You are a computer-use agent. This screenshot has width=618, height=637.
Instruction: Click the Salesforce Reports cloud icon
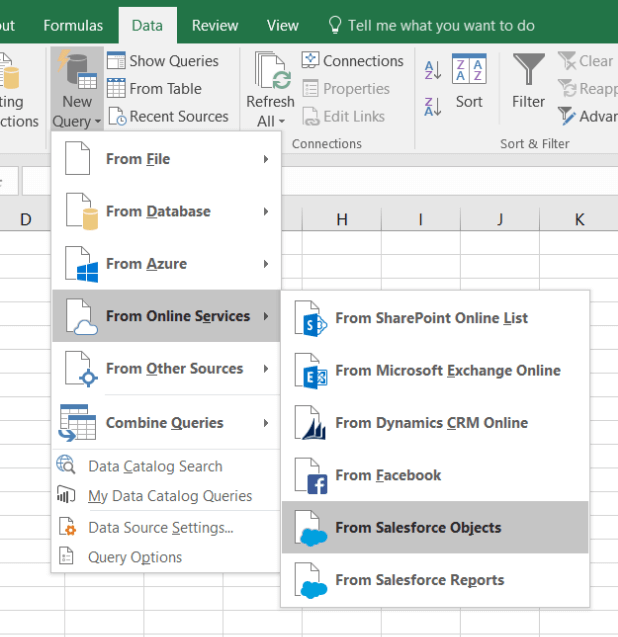tap(311, 581)
